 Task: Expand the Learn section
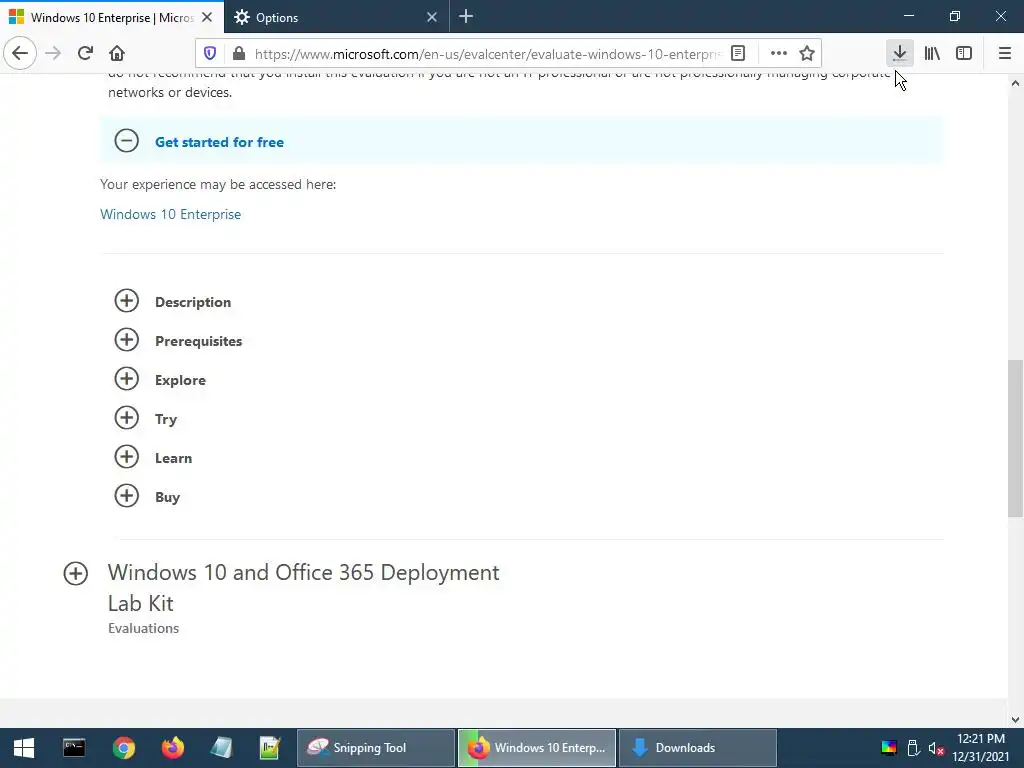pos(127,457)
